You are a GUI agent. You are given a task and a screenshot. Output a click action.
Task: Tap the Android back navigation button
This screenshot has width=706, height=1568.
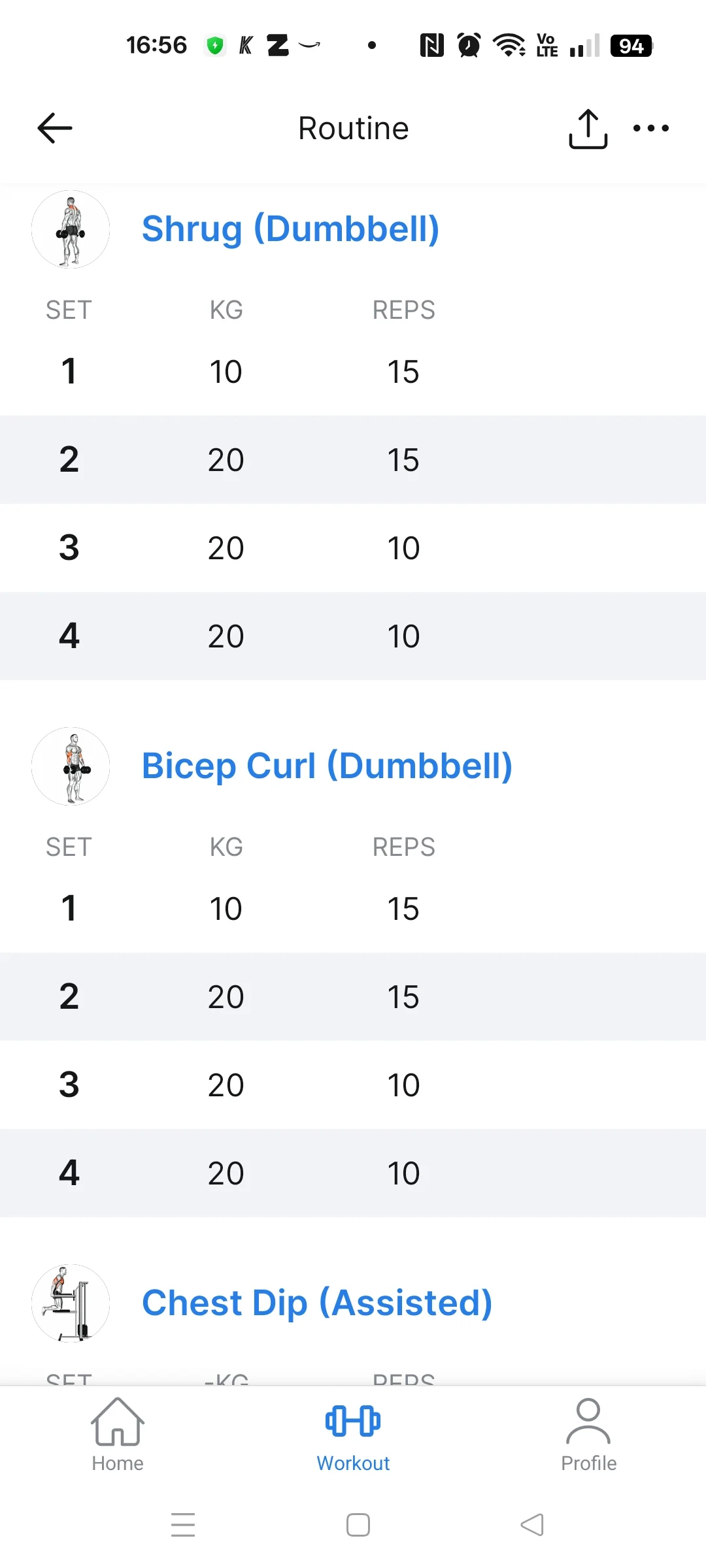(x=532, y=1525)
